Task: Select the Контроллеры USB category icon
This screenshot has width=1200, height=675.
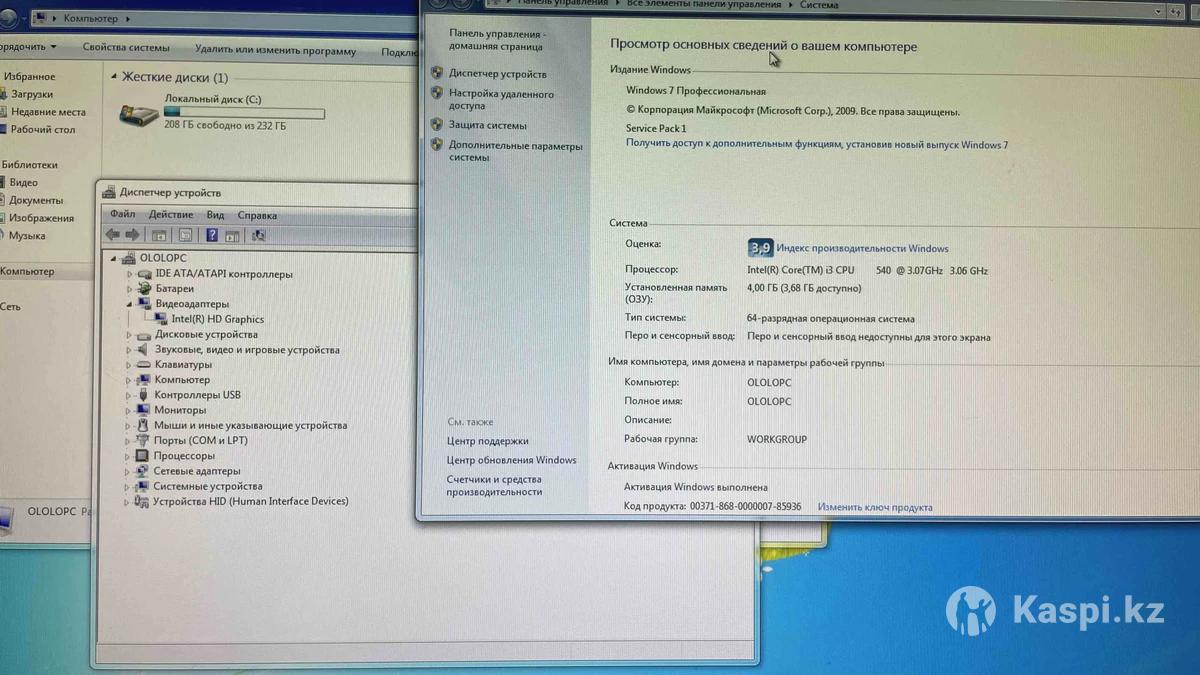Action: 145,395
